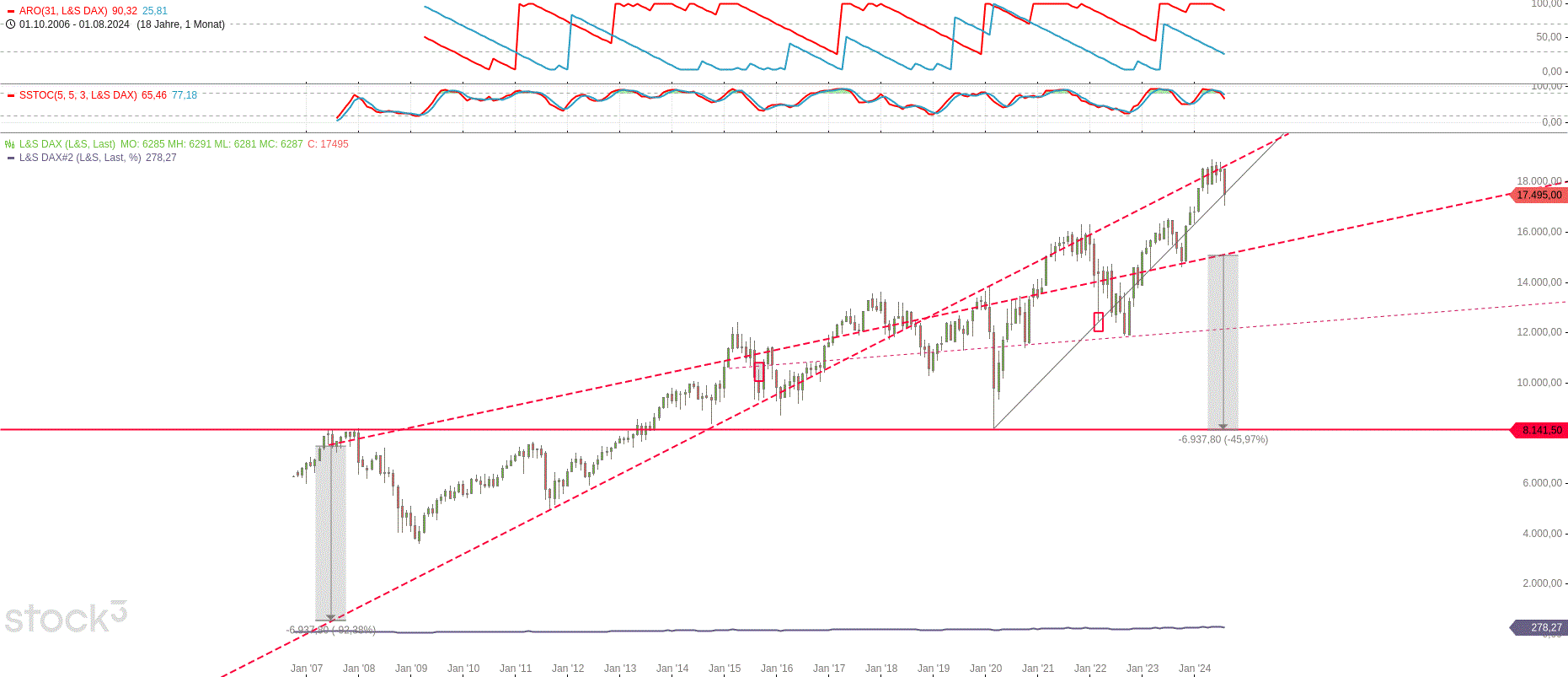Click the Jan '12 time axis label
The height and width of the screenshot is (677, 1568).
[568, 669]
